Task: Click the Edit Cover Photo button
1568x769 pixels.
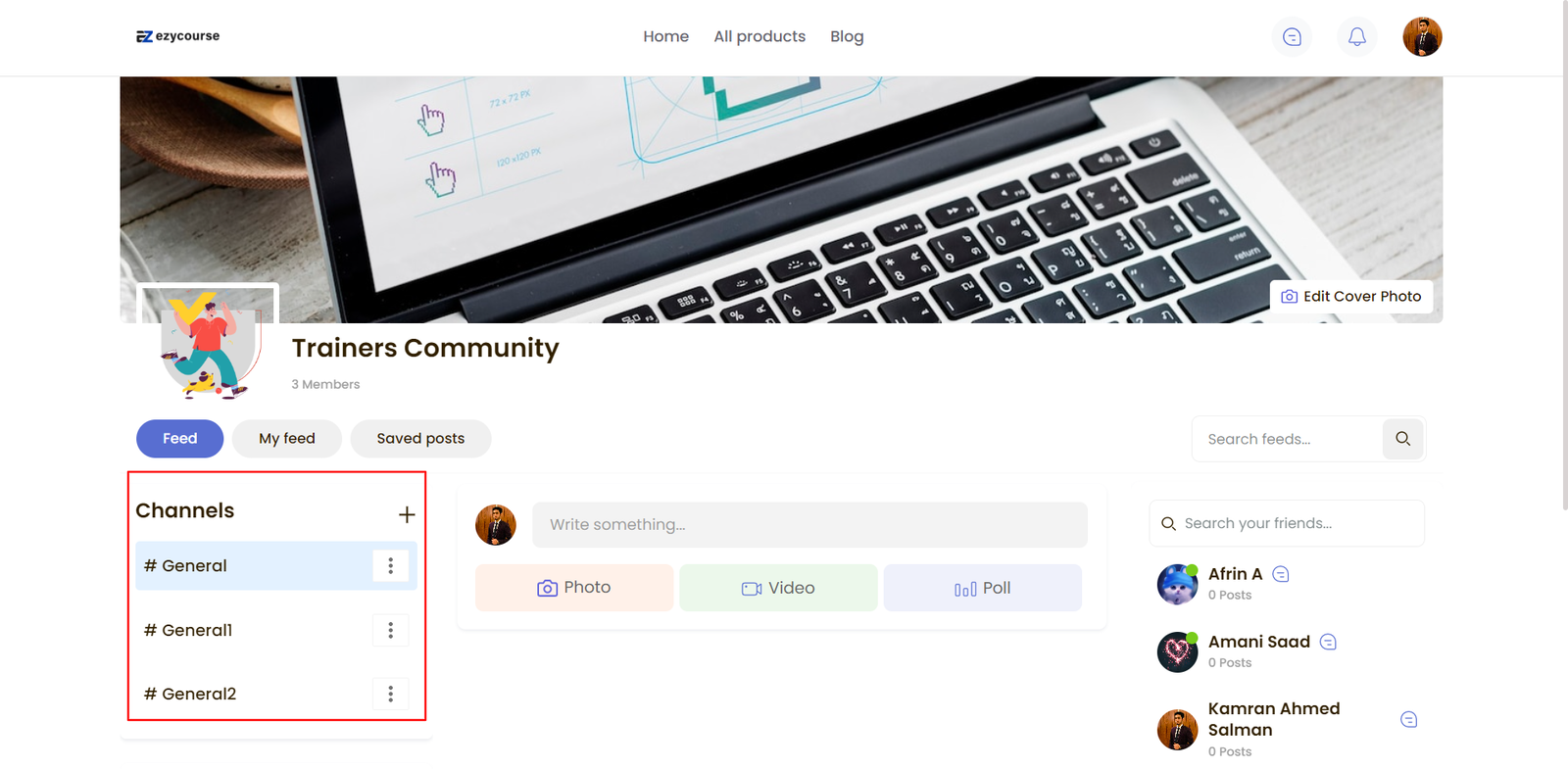Action: click(1350, 297)
